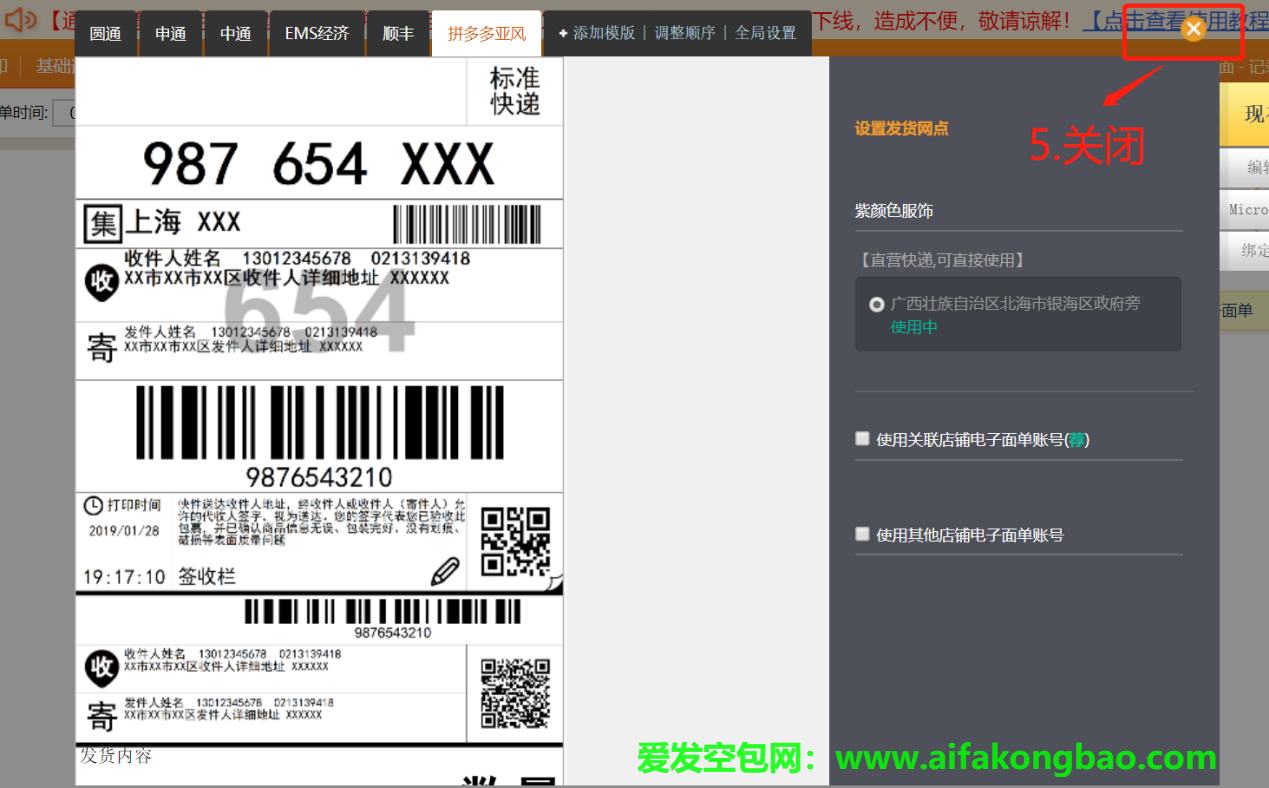Switch to the 中通 tab
1269x788 pixels.
(235, 34)
